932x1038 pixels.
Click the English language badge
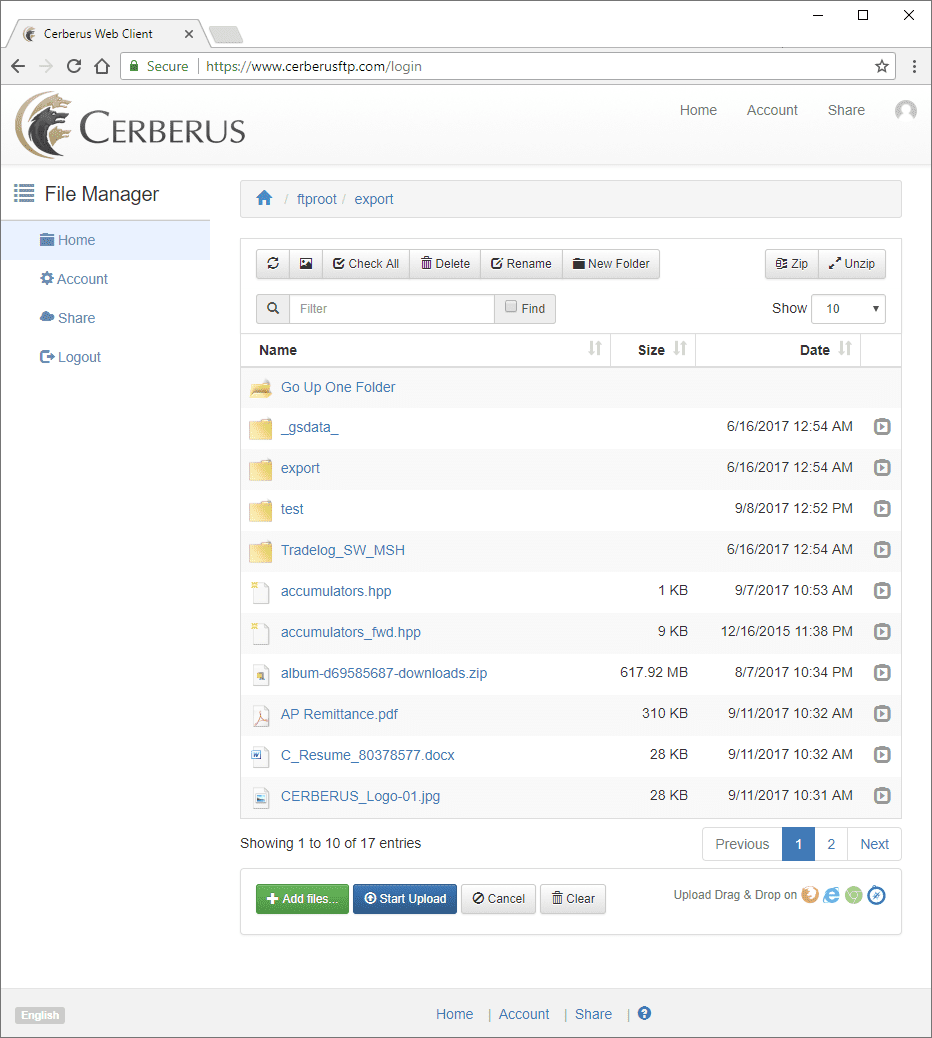coord(40,1015)
